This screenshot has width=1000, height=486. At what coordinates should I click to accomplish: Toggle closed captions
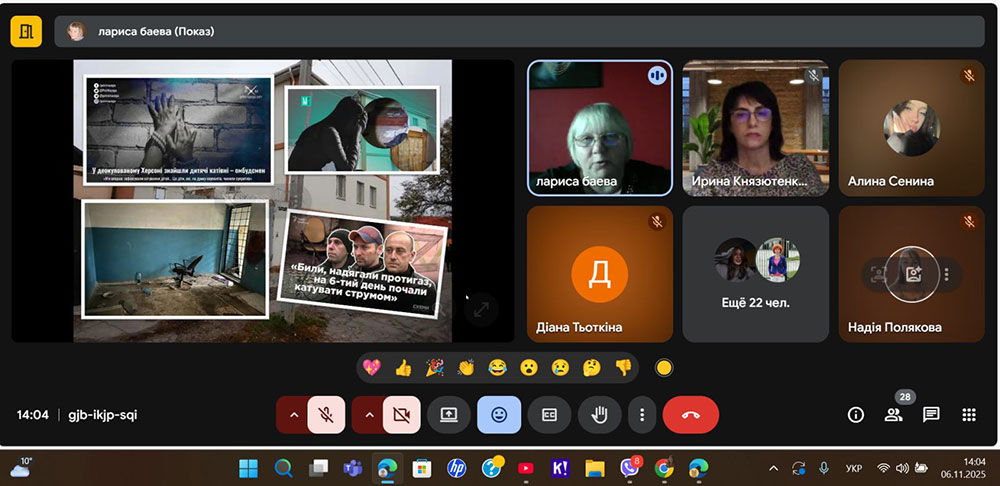click(549, 414)
